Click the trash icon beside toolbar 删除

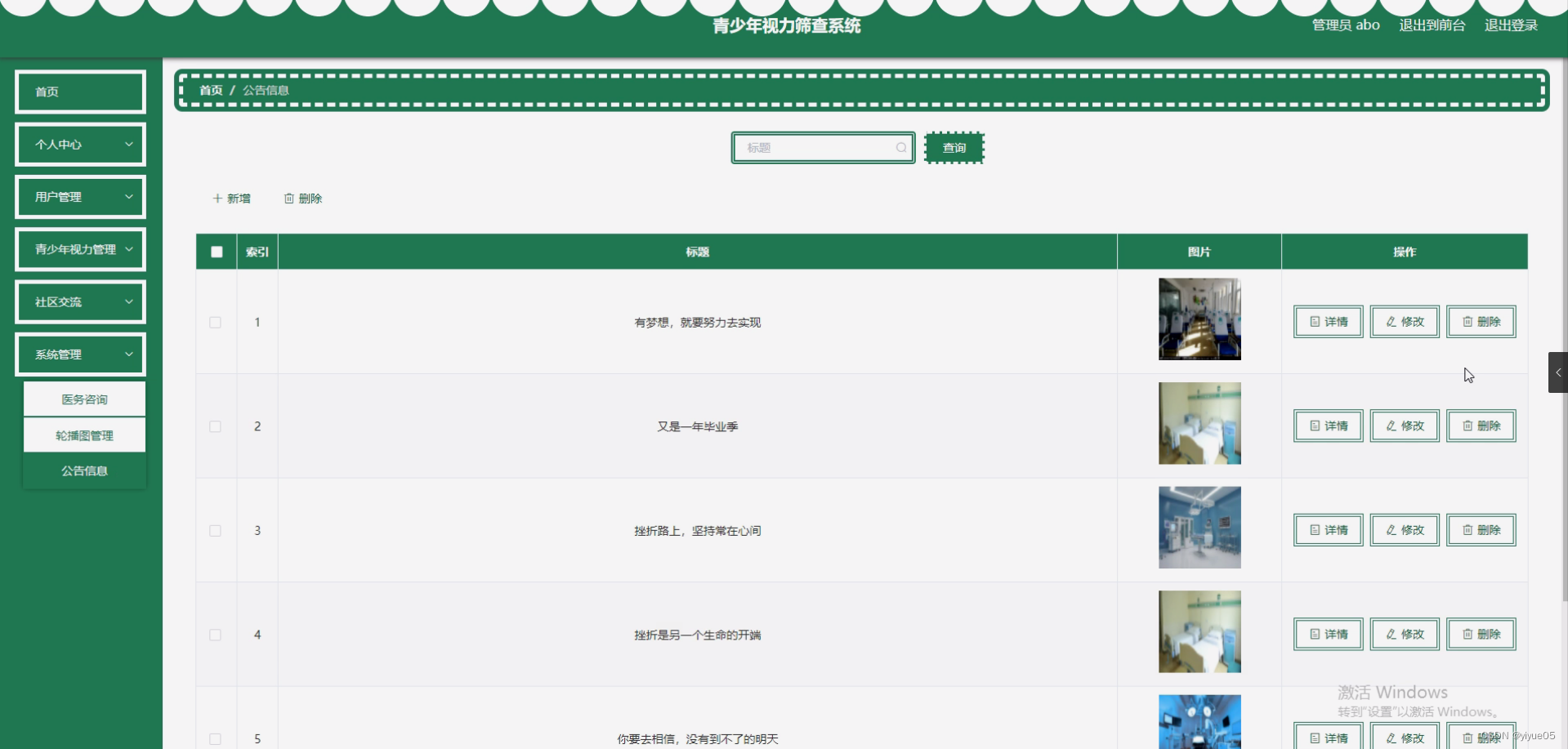click(289, 198)
